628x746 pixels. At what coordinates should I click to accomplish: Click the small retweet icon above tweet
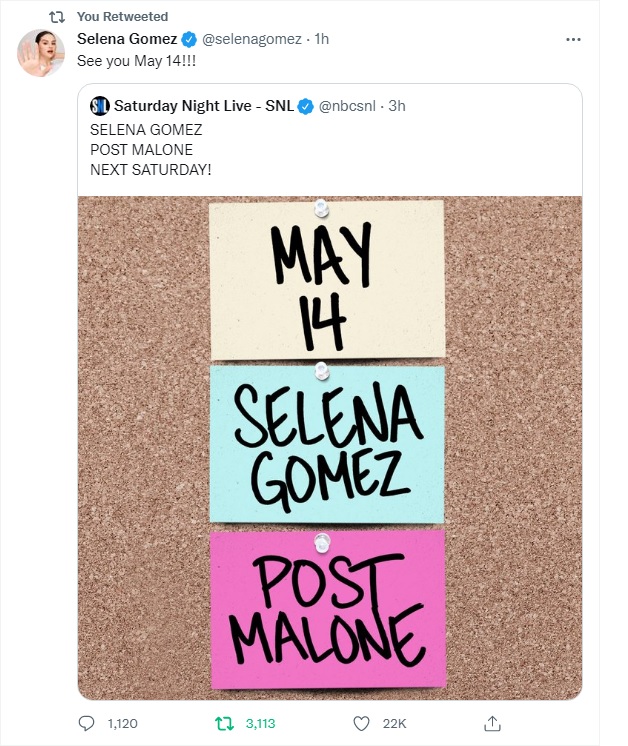[57, 17]
